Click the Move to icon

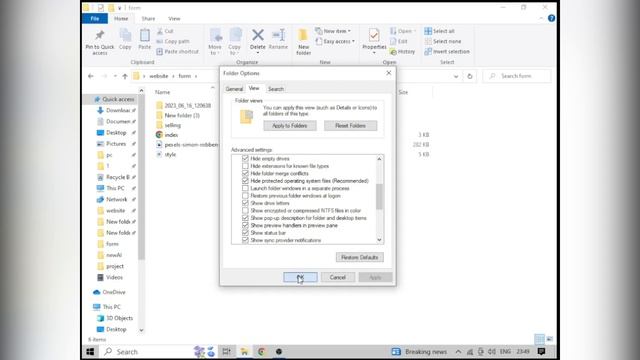click(216, 36)
